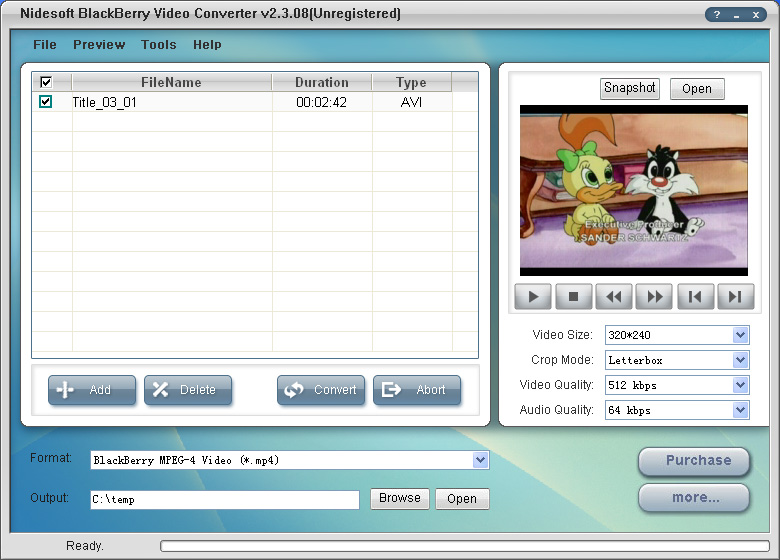Click the fast forward playback button
Viewport: 780px width, 560px height.
[654, 296]
